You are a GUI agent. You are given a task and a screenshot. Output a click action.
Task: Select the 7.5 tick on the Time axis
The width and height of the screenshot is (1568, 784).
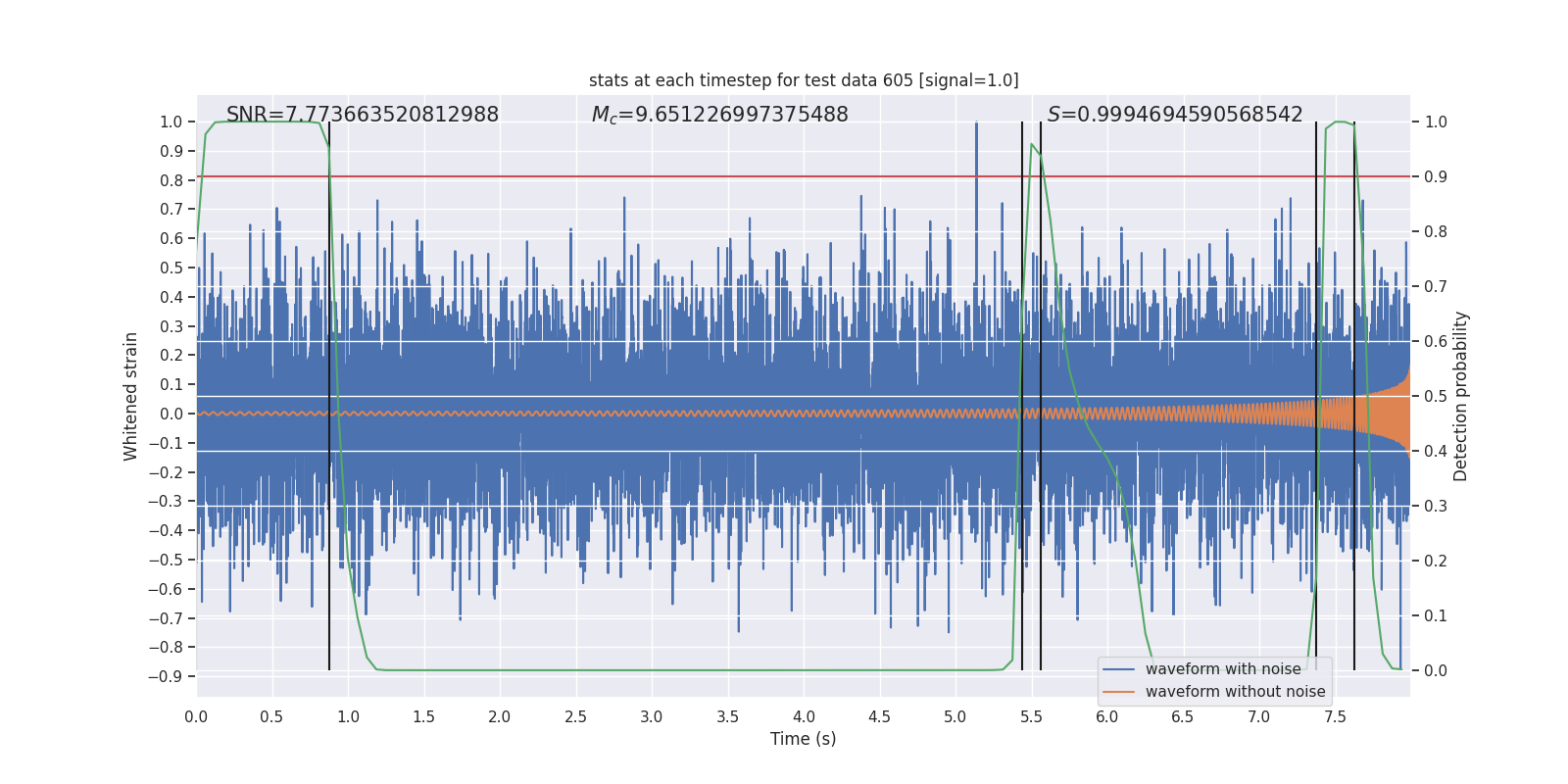[x=1335, y=716]
